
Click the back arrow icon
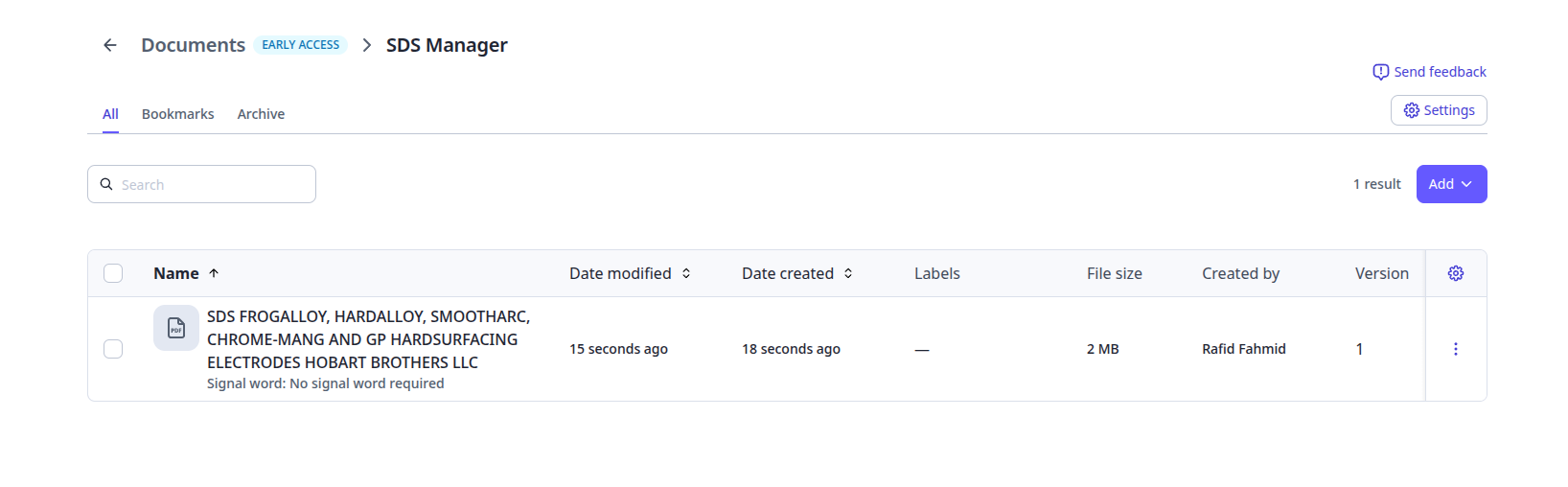click(110, 45)
